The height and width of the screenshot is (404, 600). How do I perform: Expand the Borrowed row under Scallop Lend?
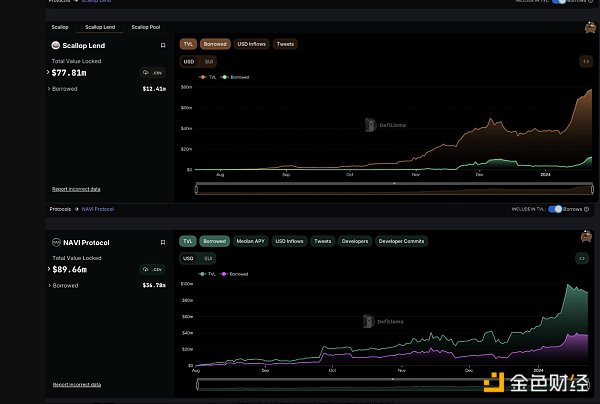tap(49, 88)
